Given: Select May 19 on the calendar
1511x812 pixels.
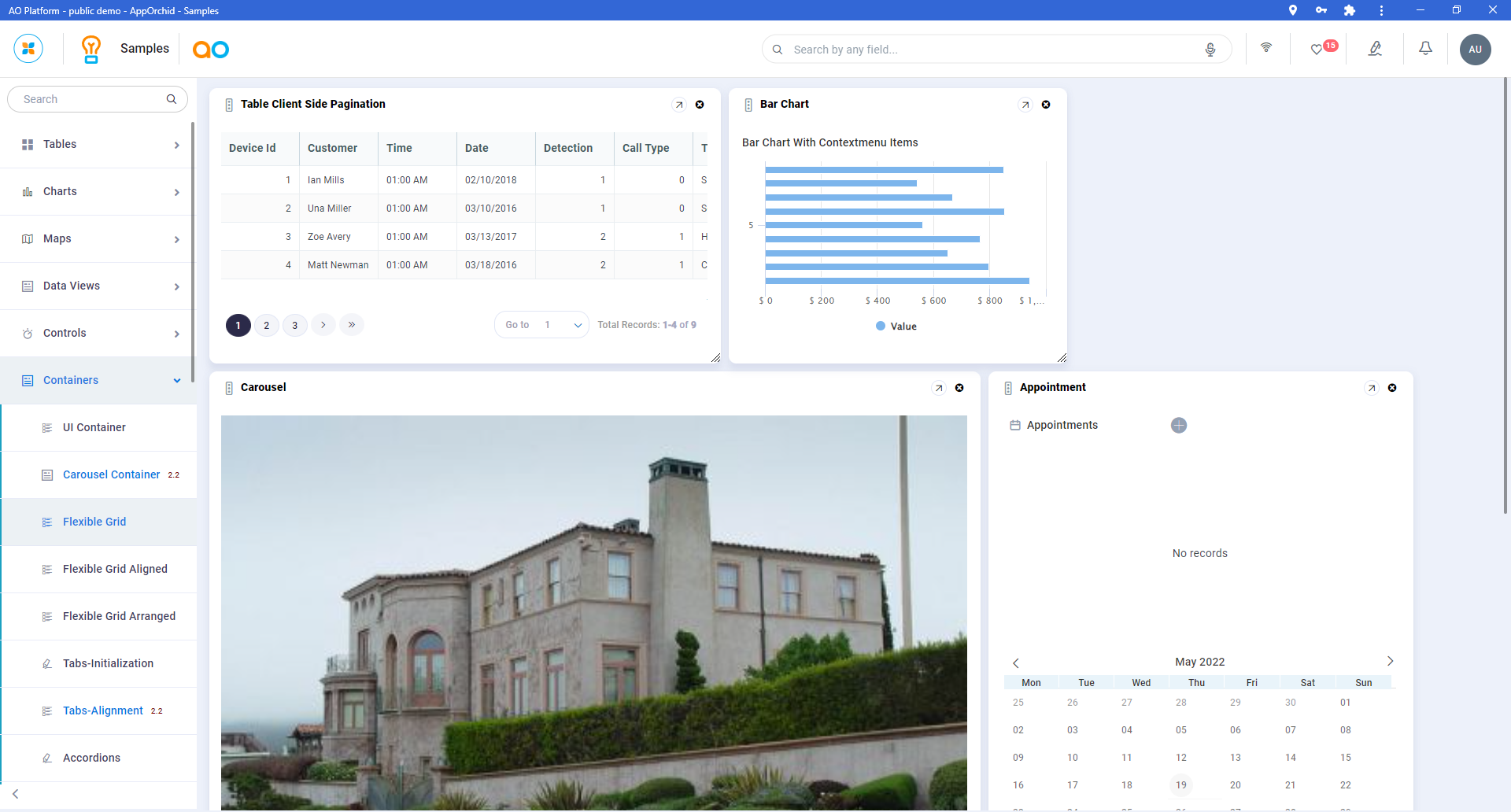Looking at the screenshot, I should coord(1180,785).
